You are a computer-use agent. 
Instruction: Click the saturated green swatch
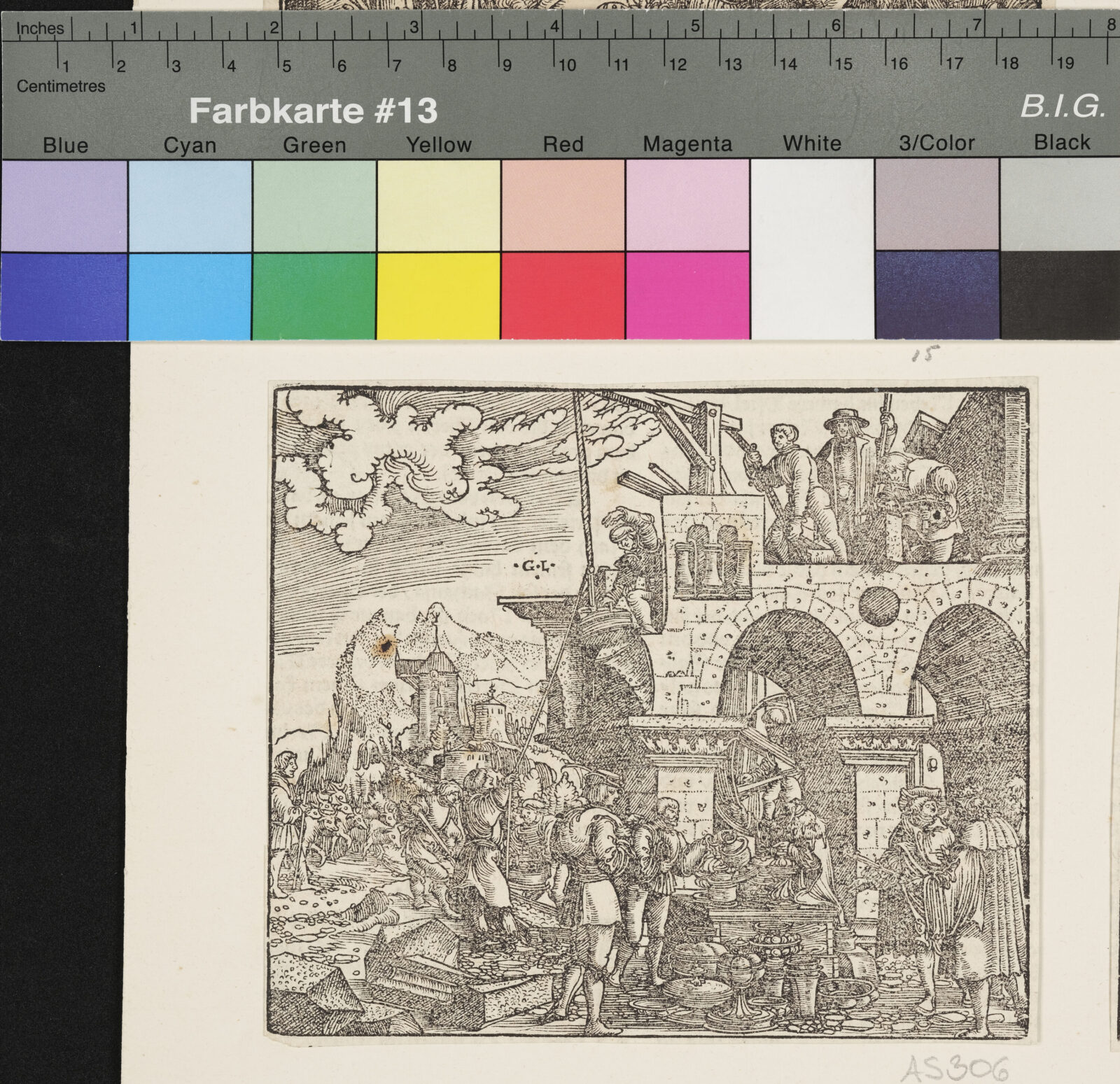click(x=314, y=296)
